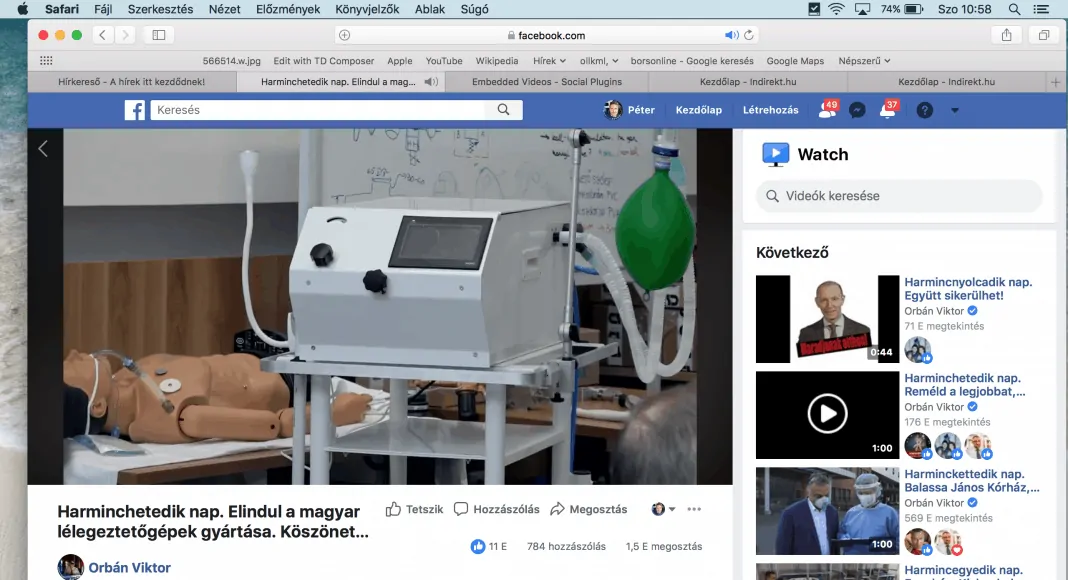Open the 566514.w.jpg bookmark
Screen dimensions: 1068x580
[232, 61]
